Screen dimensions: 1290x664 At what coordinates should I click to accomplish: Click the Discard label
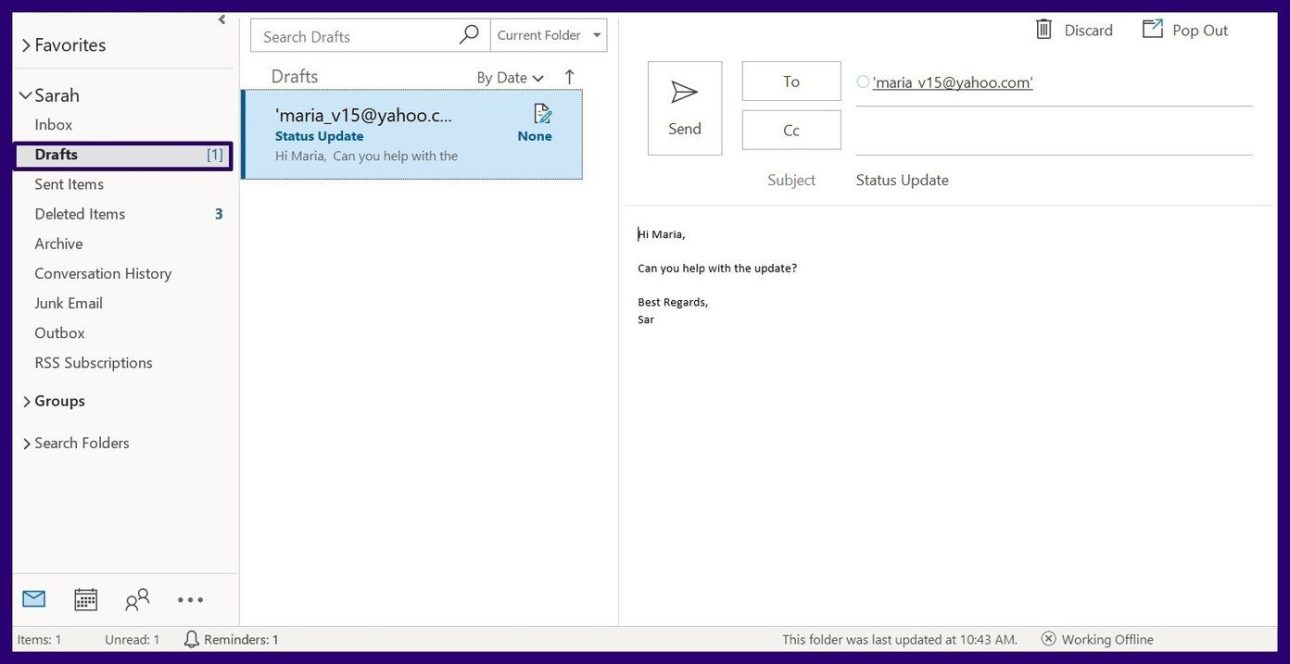pyautogui.click(x=1089, y=30)
